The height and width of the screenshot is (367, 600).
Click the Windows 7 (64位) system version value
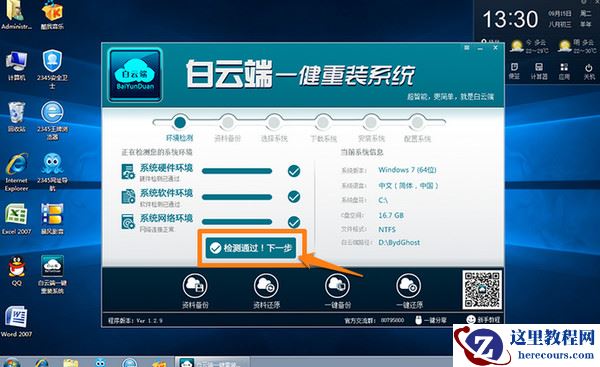pyautogui.click(x=407, y=170)
